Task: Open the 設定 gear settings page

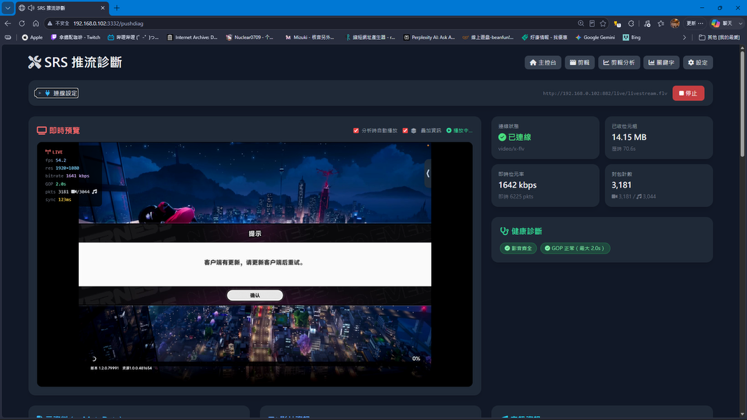Action: pyautogui.click(x=697, y=62)
